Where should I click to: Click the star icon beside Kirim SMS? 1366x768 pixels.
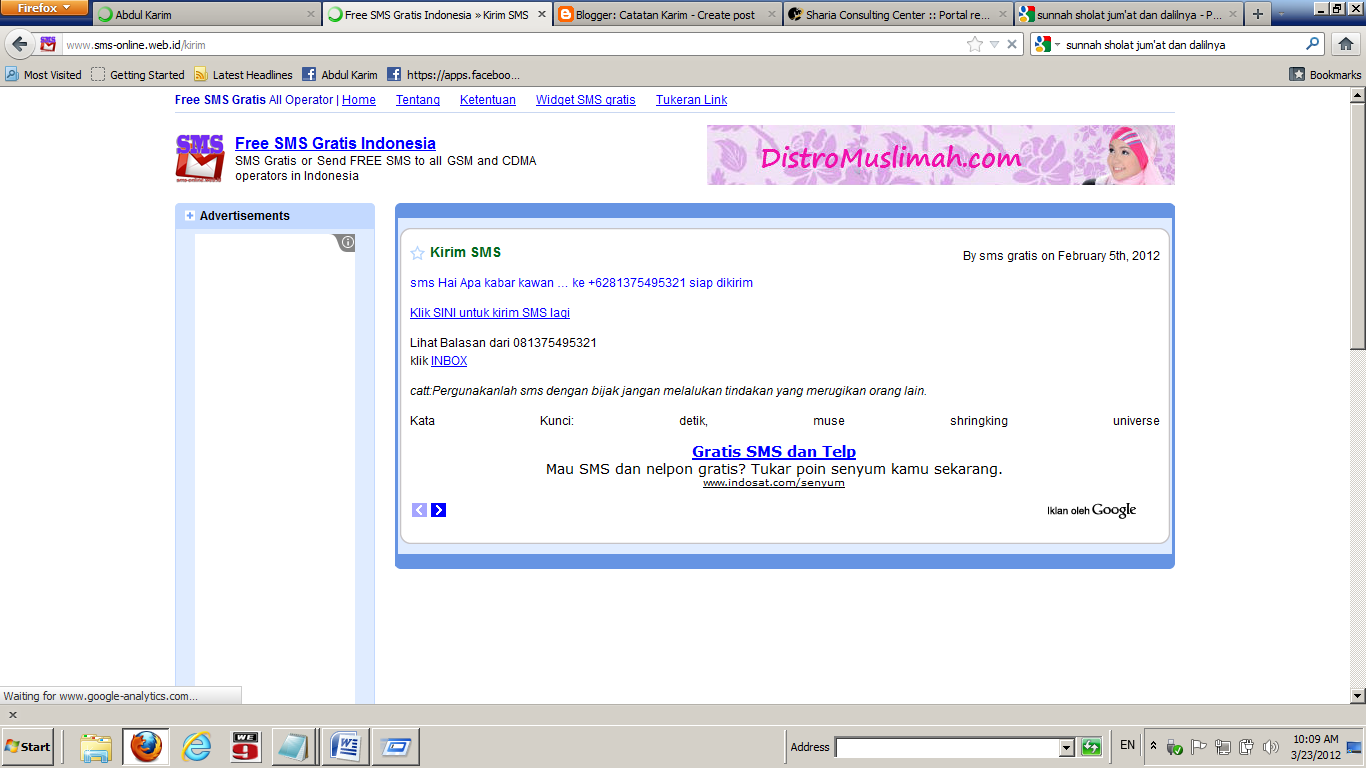click(x=417, y=253)
